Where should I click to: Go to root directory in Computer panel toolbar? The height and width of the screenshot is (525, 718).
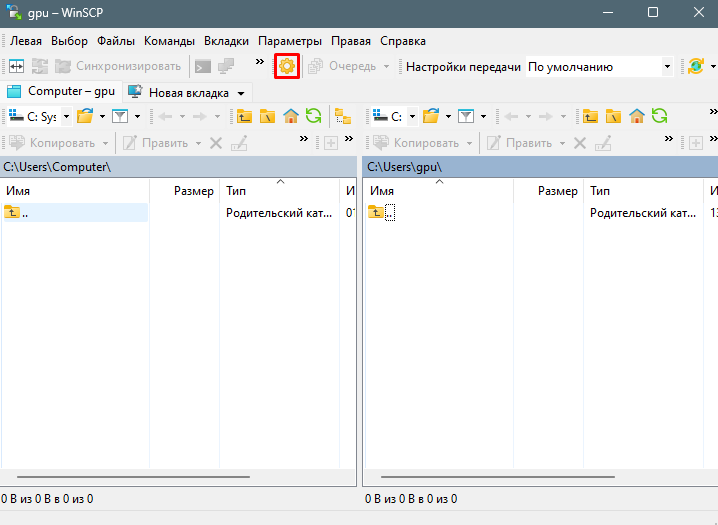click(267, 116)
